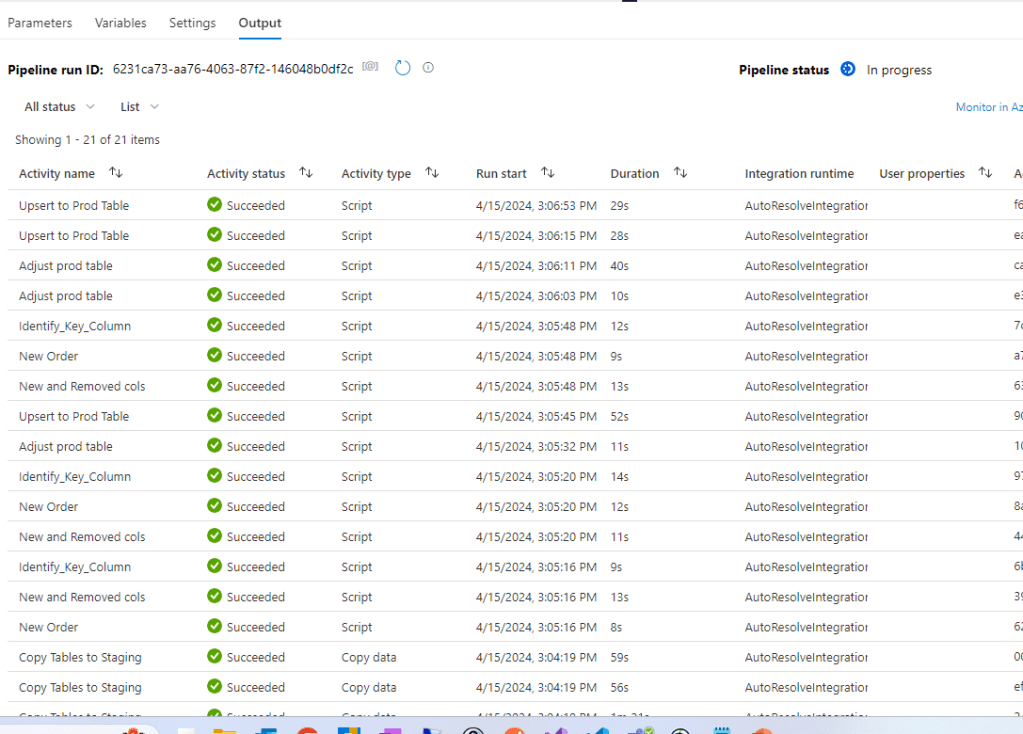Click the In progress pipeline status icon
This screenshot has height=734, width=1023.
pos(848,69)
